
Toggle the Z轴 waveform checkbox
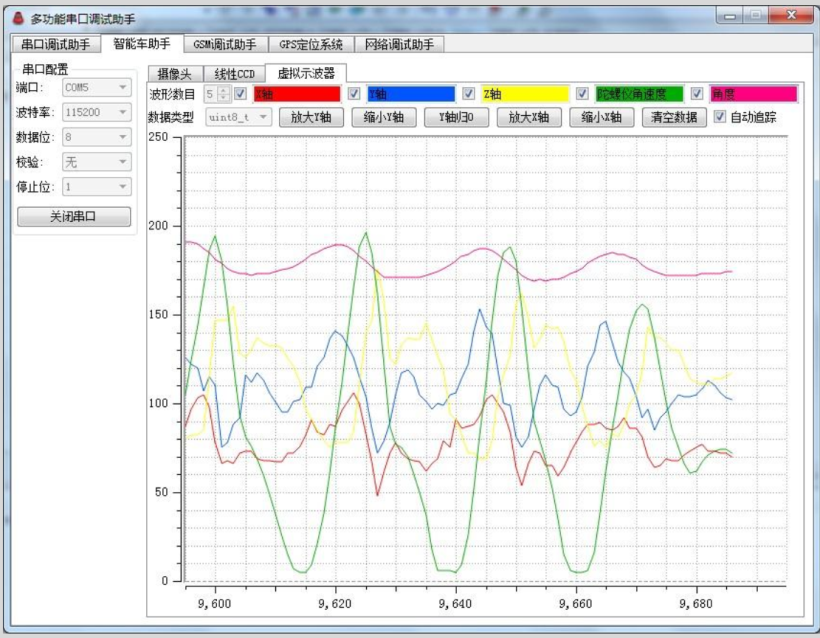[x=469, y=94]
